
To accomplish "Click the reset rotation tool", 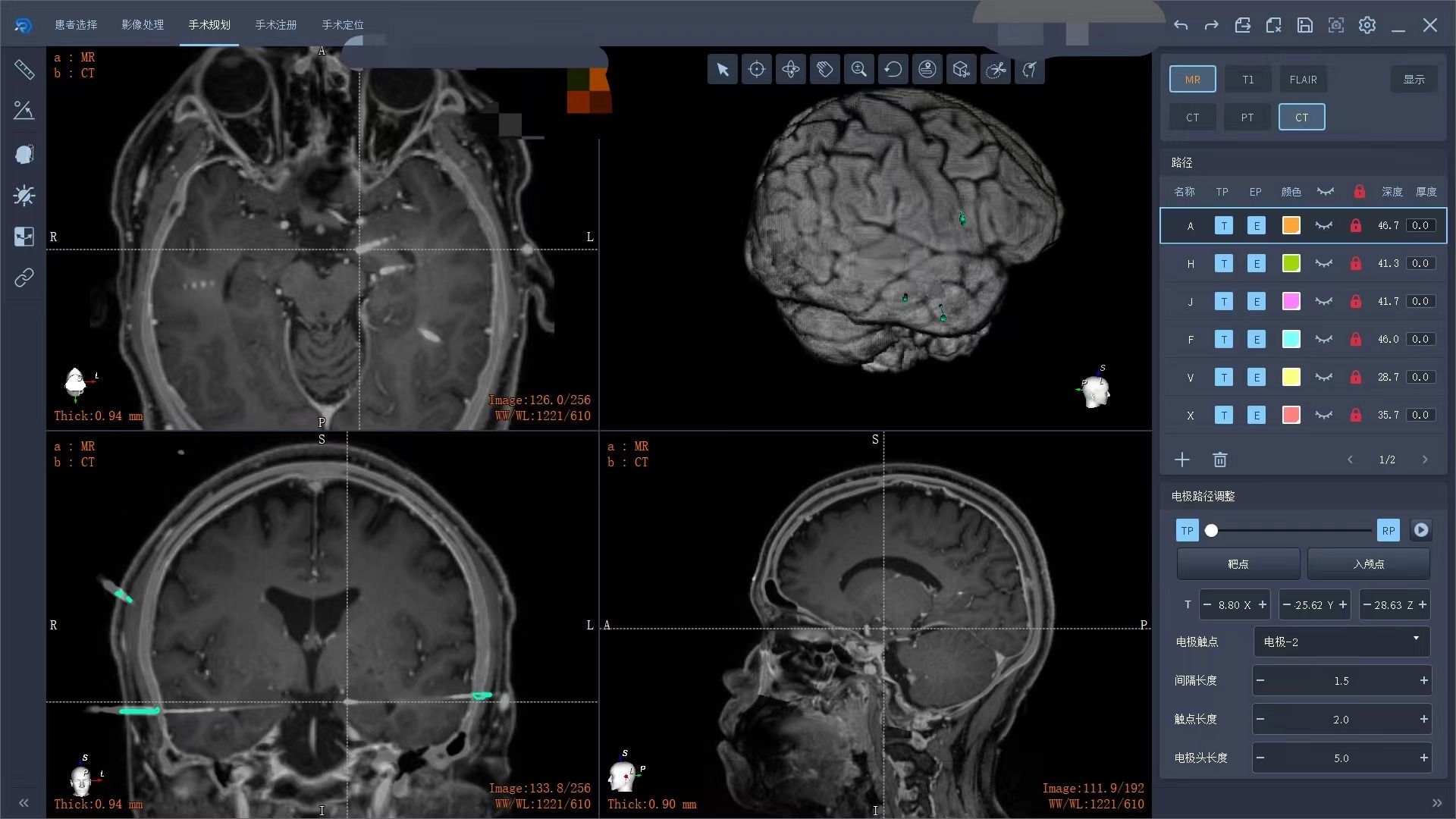I will pos(893,70).
